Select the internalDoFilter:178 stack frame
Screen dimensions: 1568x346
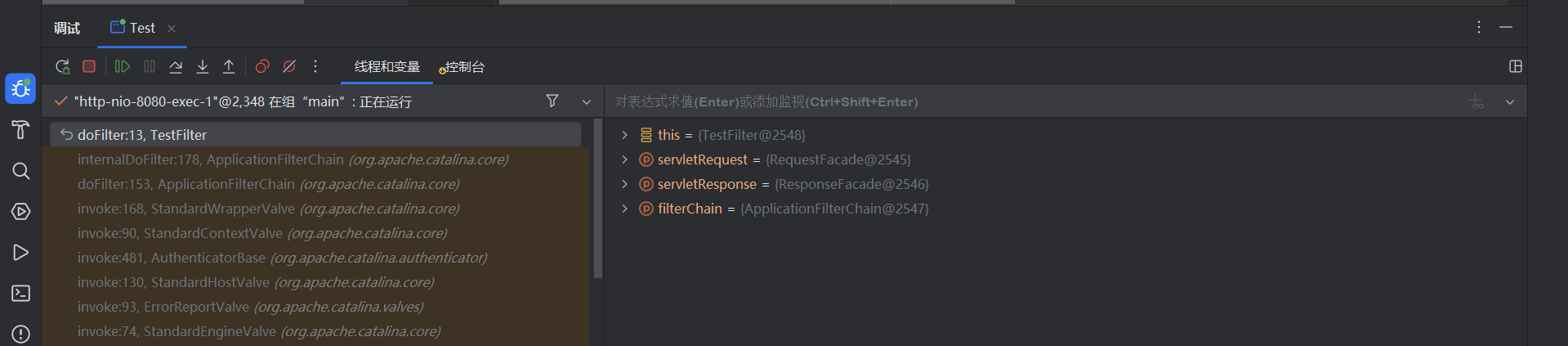pyautogui.click(x=293, y=160)
